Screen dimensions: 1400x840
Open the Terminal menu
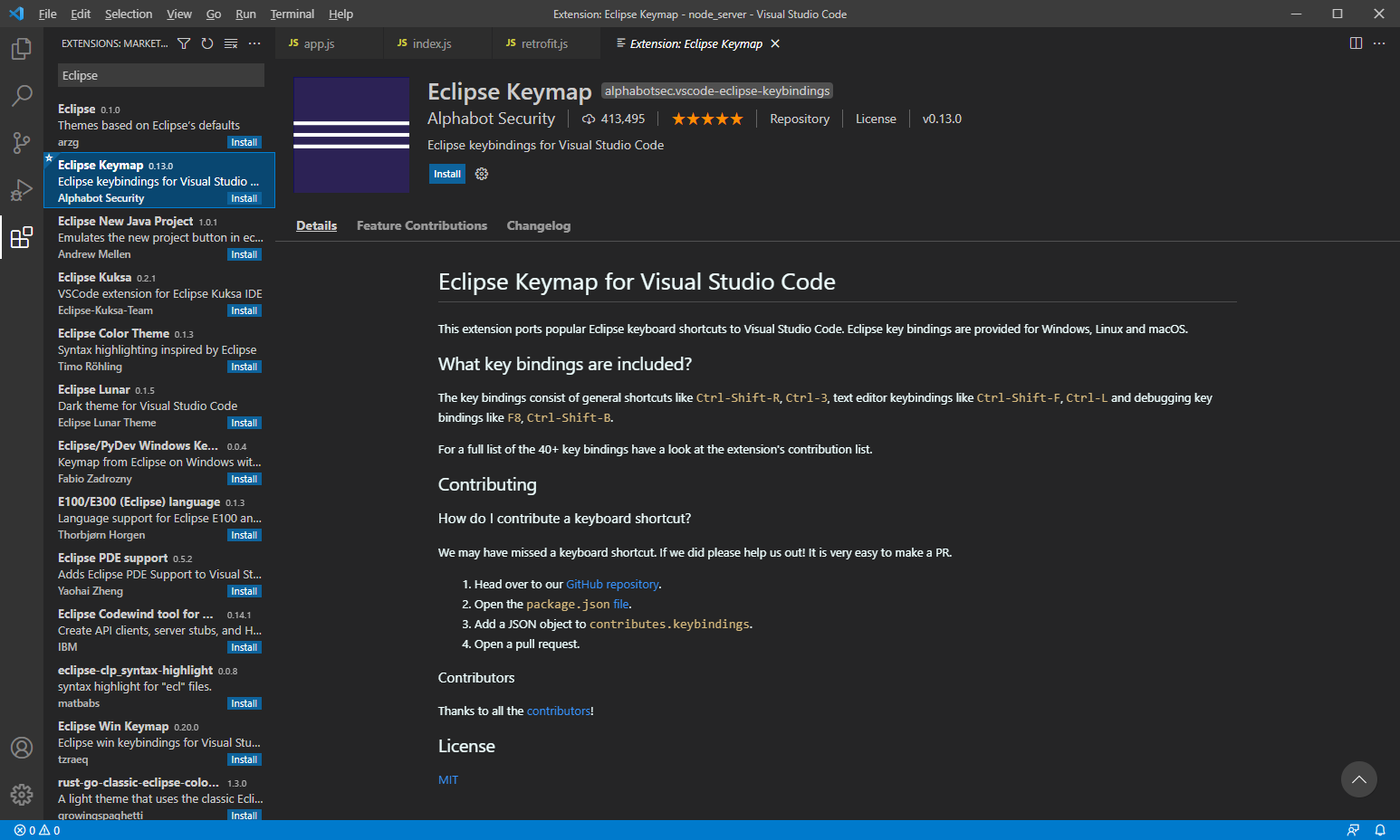coord(292,14)
